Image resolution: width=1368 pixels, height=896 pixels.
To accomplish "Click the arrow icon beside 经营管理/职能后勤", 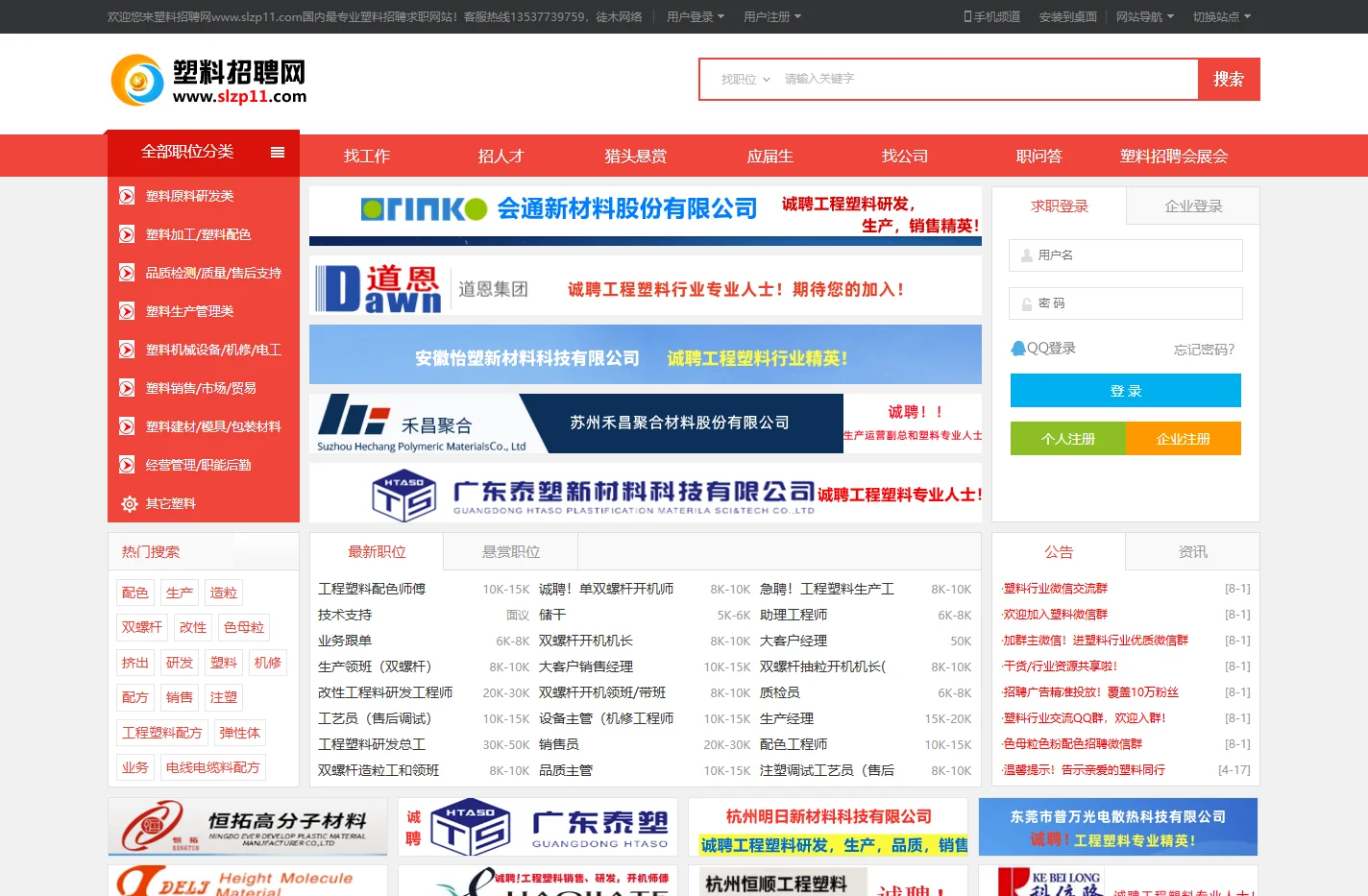I will tap(127, 465).
